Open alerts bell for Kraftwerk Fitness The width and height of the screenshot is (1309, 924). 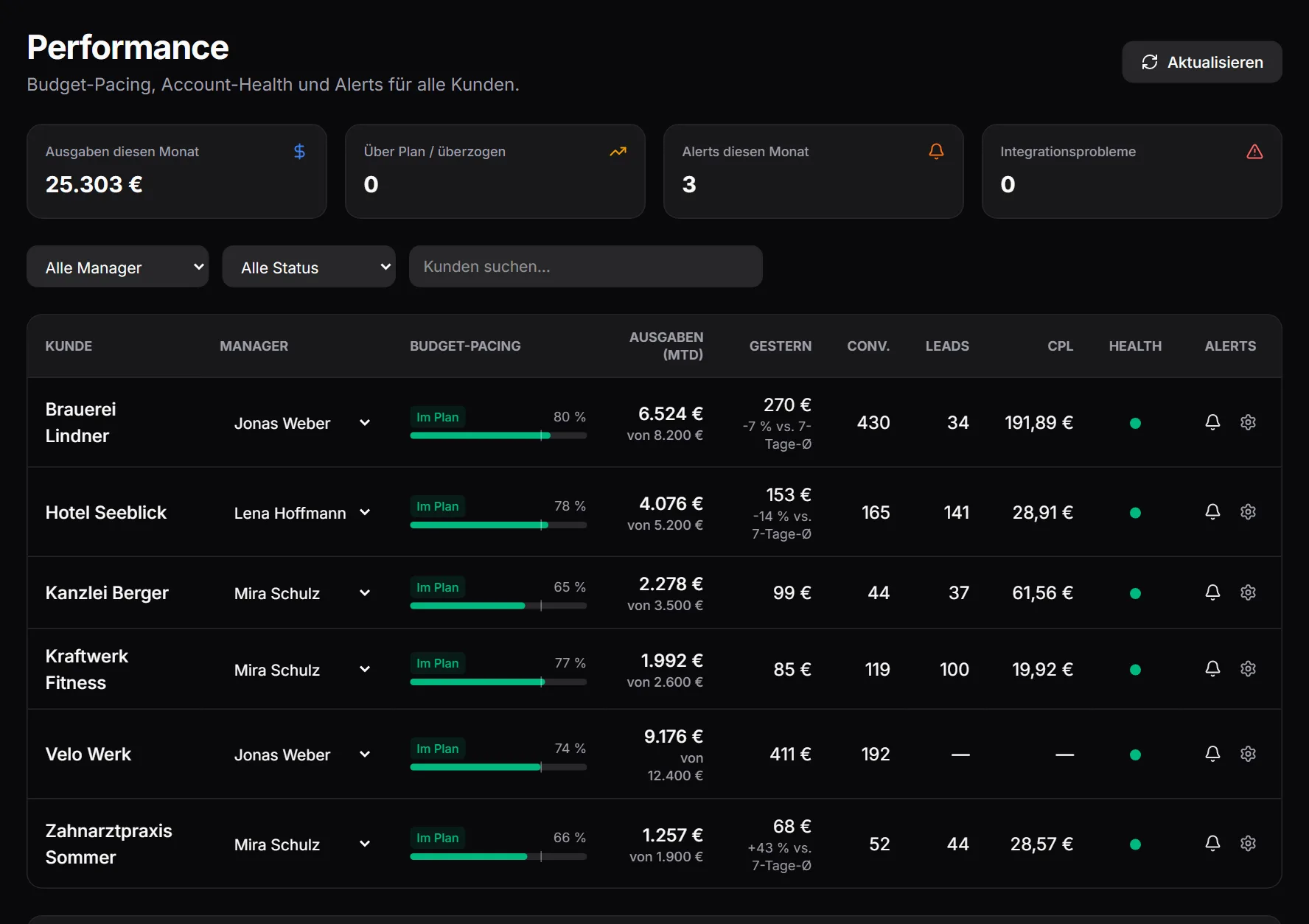coord(1212,668)
